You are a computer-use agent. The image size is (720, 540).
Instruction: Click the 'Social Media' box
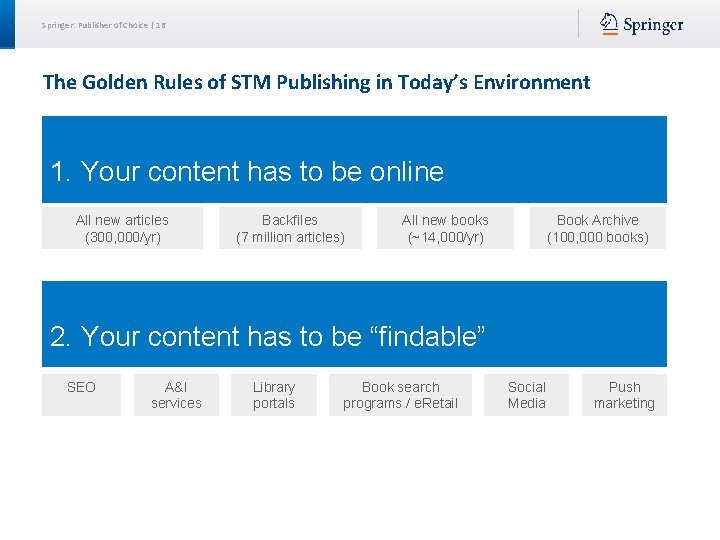point(526,395)
